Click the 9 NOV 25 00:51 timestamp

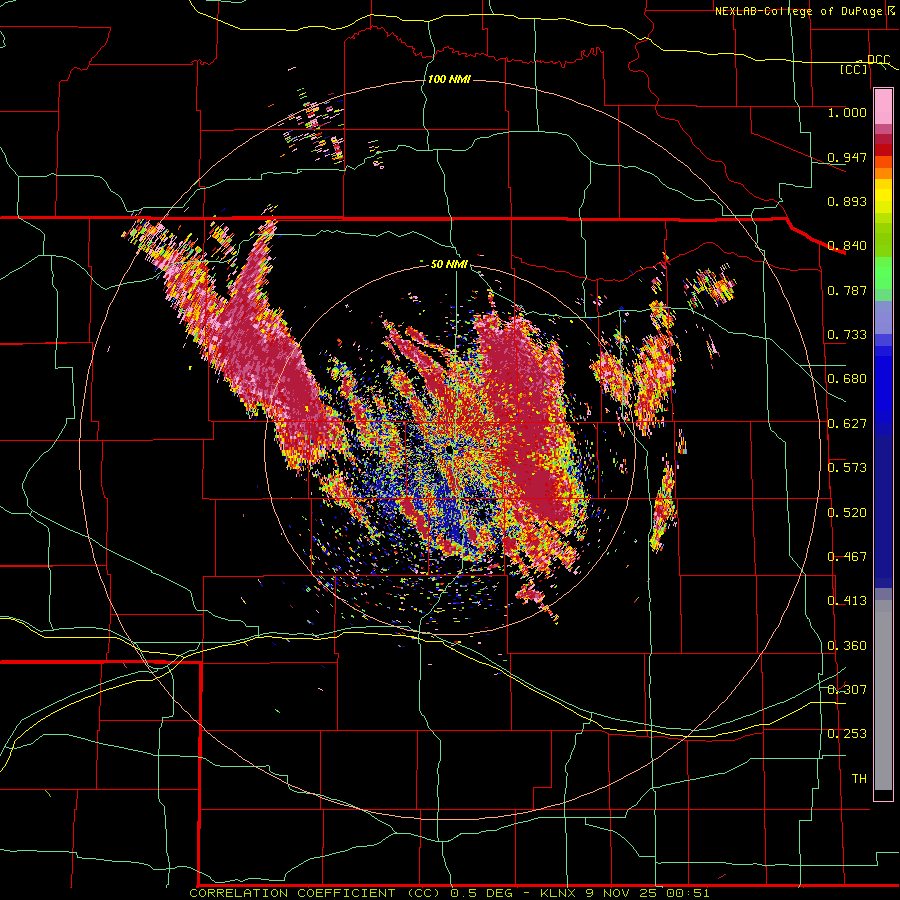click(647, 893)
